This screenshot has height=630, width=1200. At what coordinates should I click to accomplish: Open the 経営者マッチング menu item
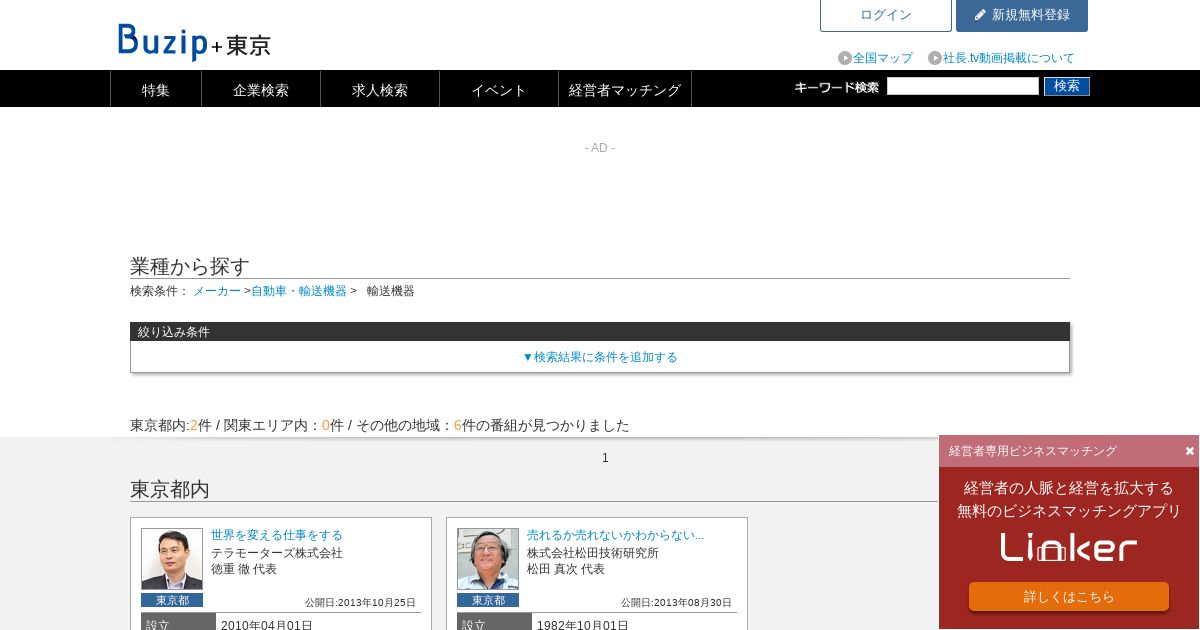pos(625,89)
